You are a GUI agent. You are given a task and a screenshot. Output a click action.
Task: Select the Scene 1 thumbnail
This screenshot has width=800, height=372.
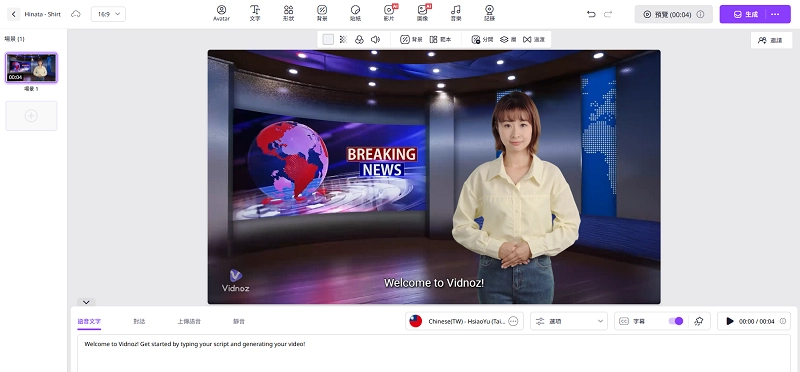[x=31, y=67]
